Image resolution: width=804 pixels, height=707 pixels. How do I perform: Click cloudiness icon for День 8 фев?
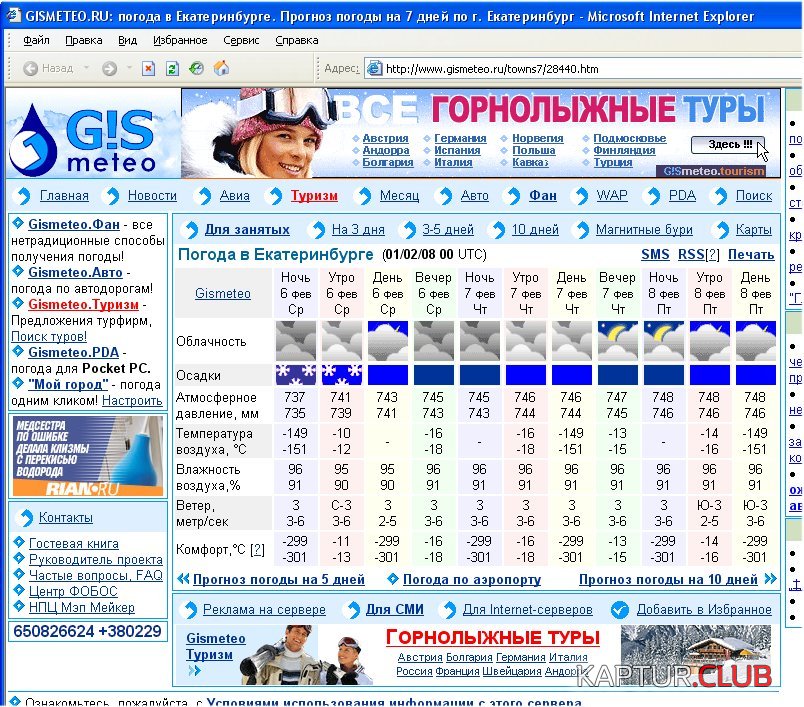pos(756,341)
